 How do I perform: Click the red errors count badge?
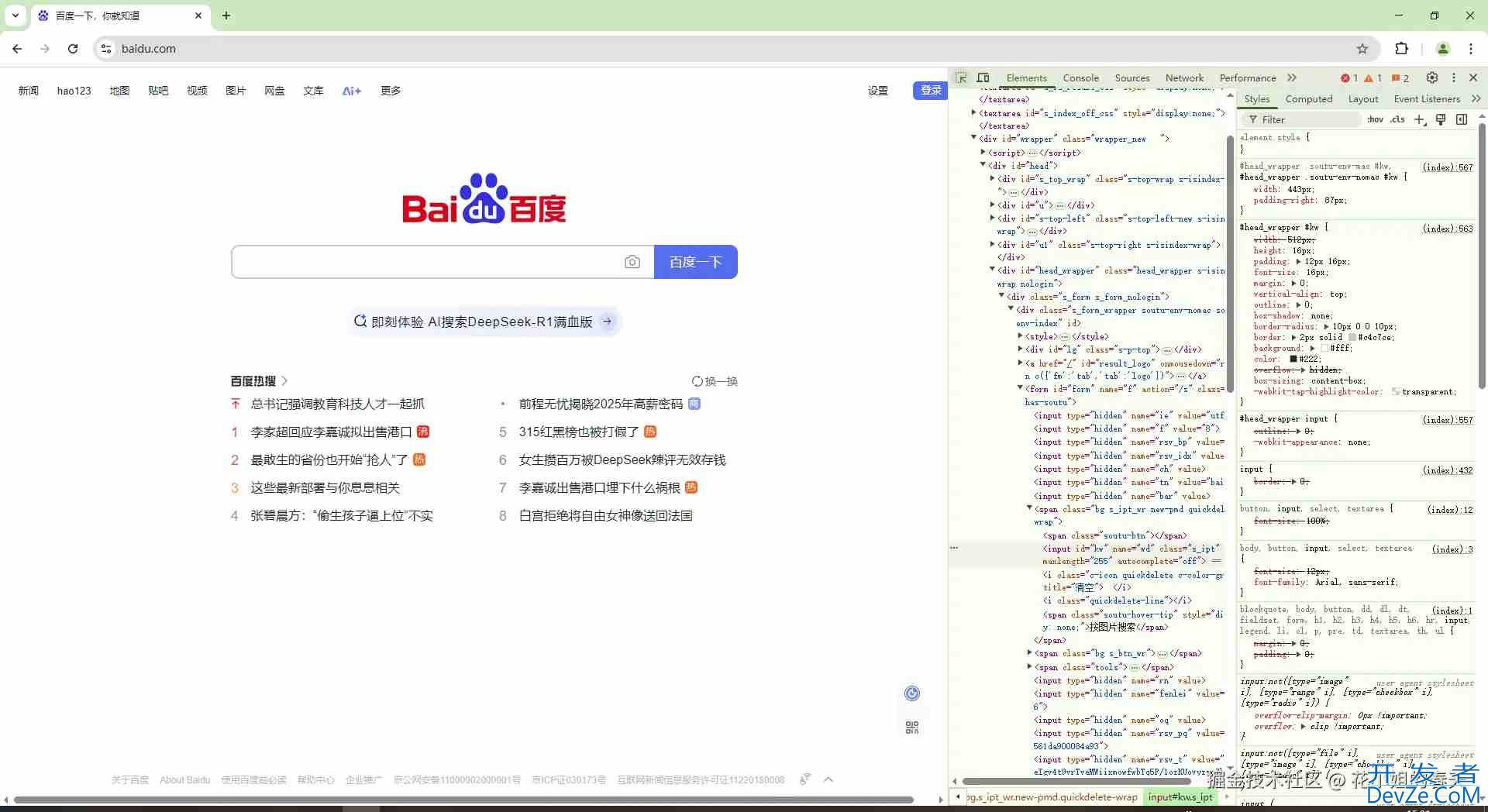1349,78
